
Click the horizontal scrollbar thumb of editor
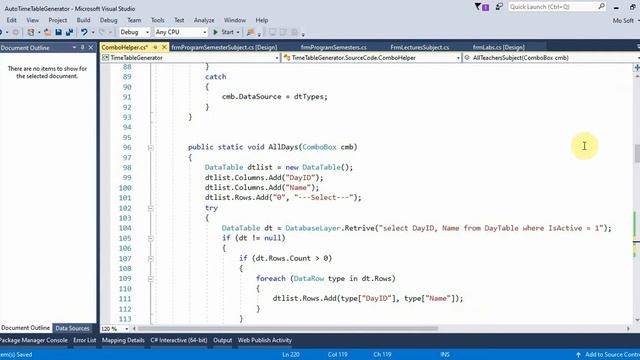click(x=288, y=329)
